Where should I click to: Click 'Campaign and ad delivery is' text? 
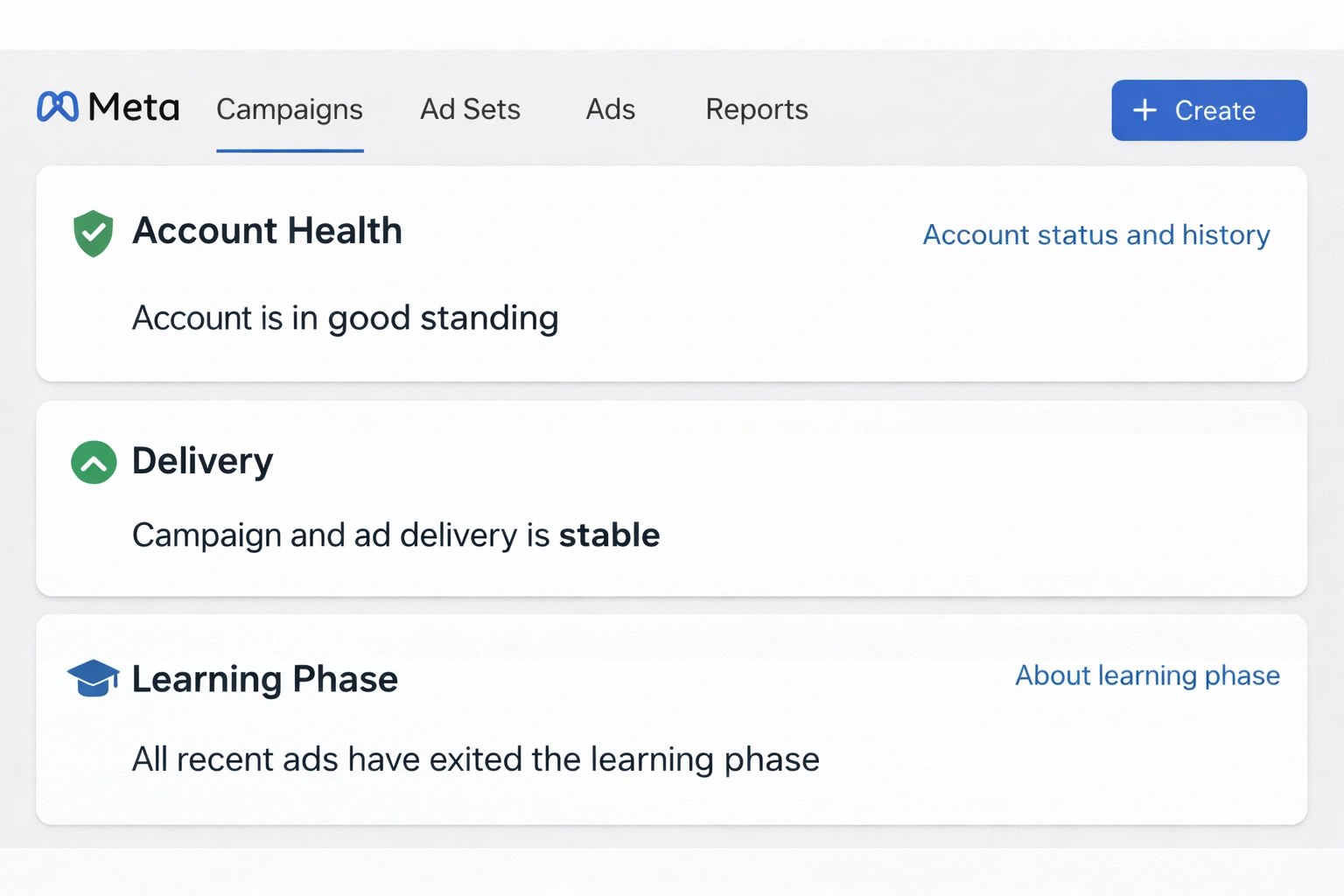340,535
